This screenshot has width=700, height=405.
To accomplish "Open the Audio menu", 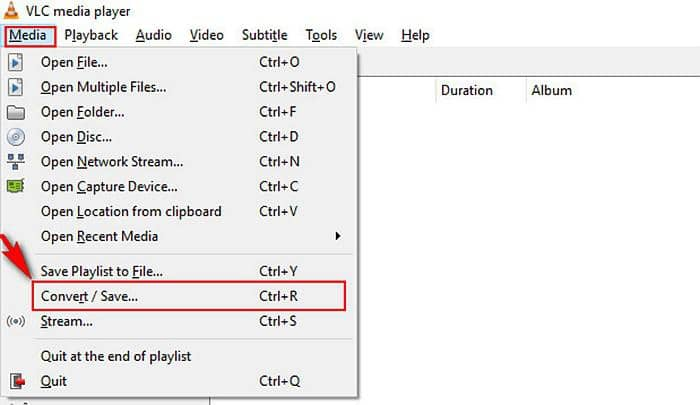I will tap(154, 35).
